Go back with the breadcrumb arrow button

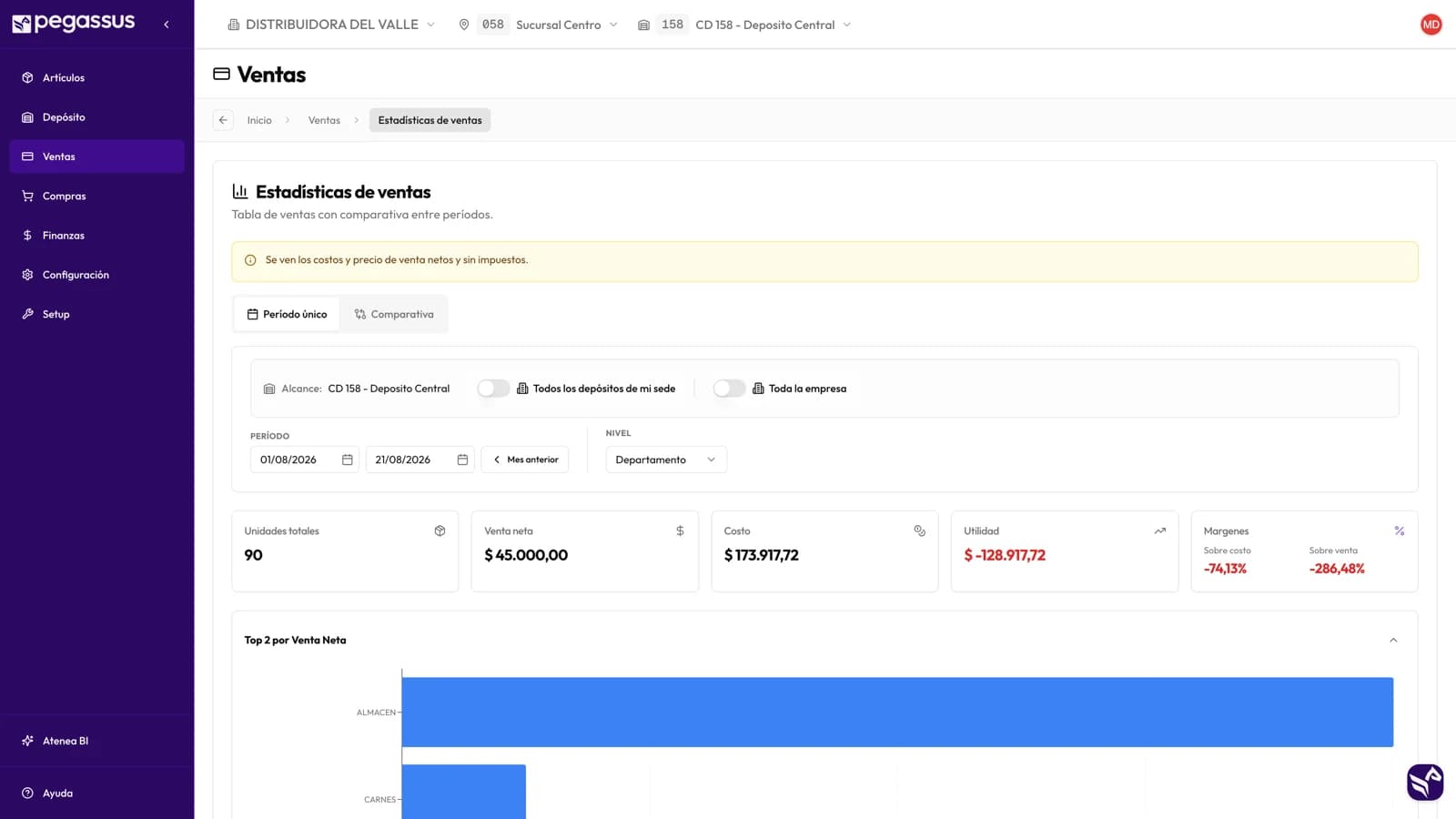(x=223, y=120)
